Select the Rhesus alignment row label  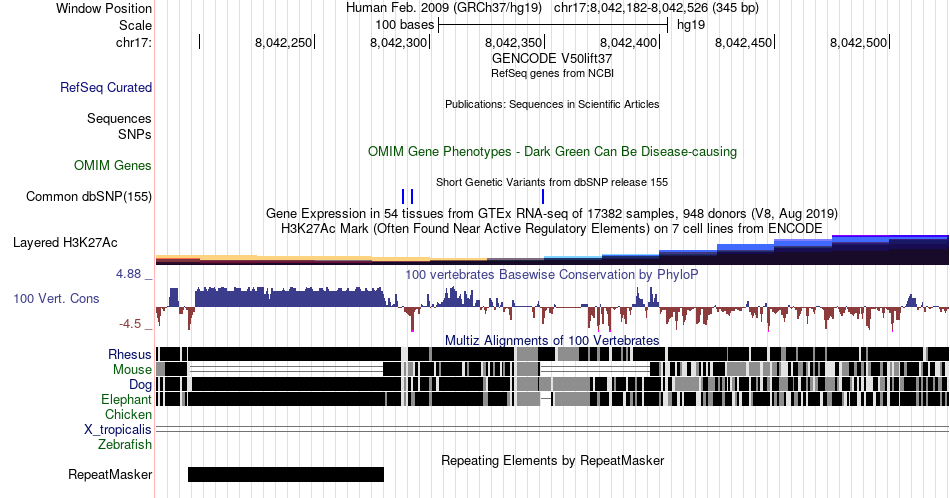(x=130, y=354)
